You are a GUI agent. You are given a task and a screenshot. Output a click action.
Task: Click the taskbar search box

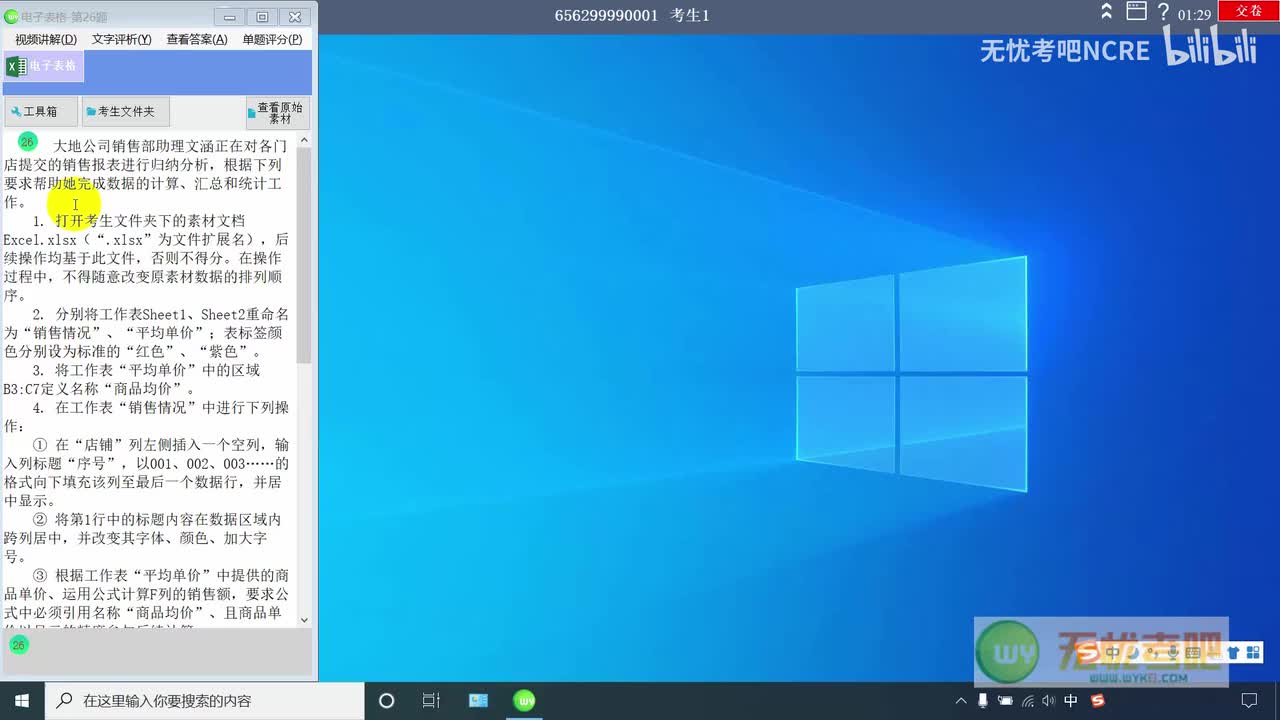tap(205, 701)
